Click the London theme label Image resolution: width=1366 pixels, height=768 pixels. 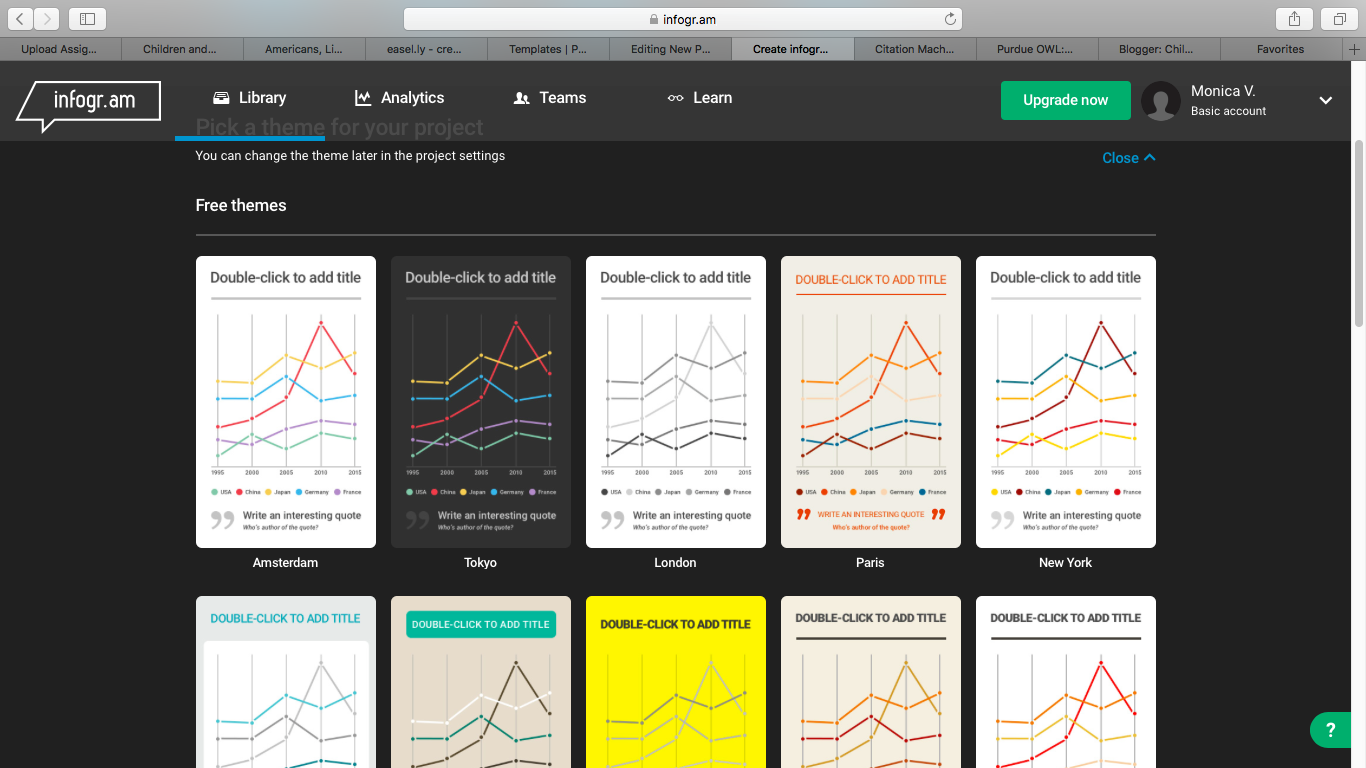[676, 563]
